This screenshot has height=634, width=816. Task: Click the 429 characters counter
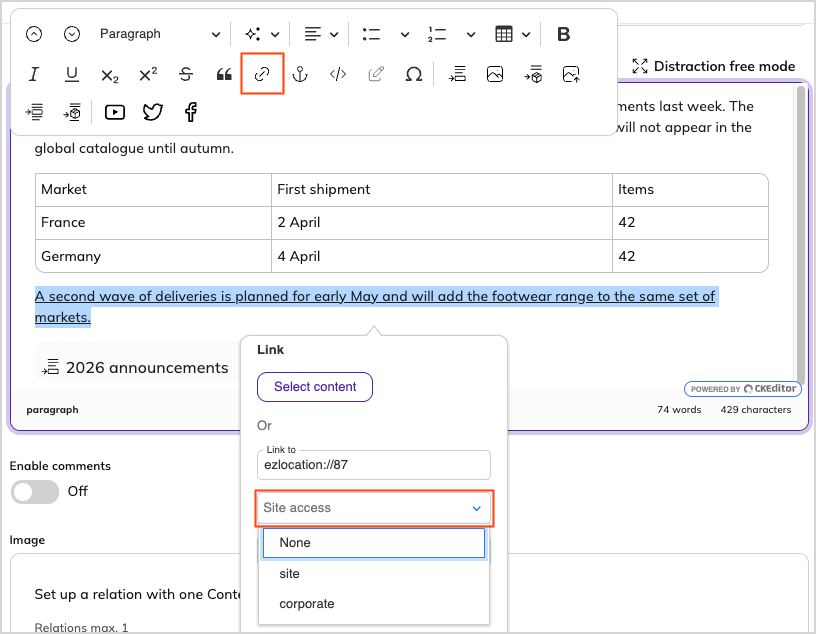click(756, 410)
